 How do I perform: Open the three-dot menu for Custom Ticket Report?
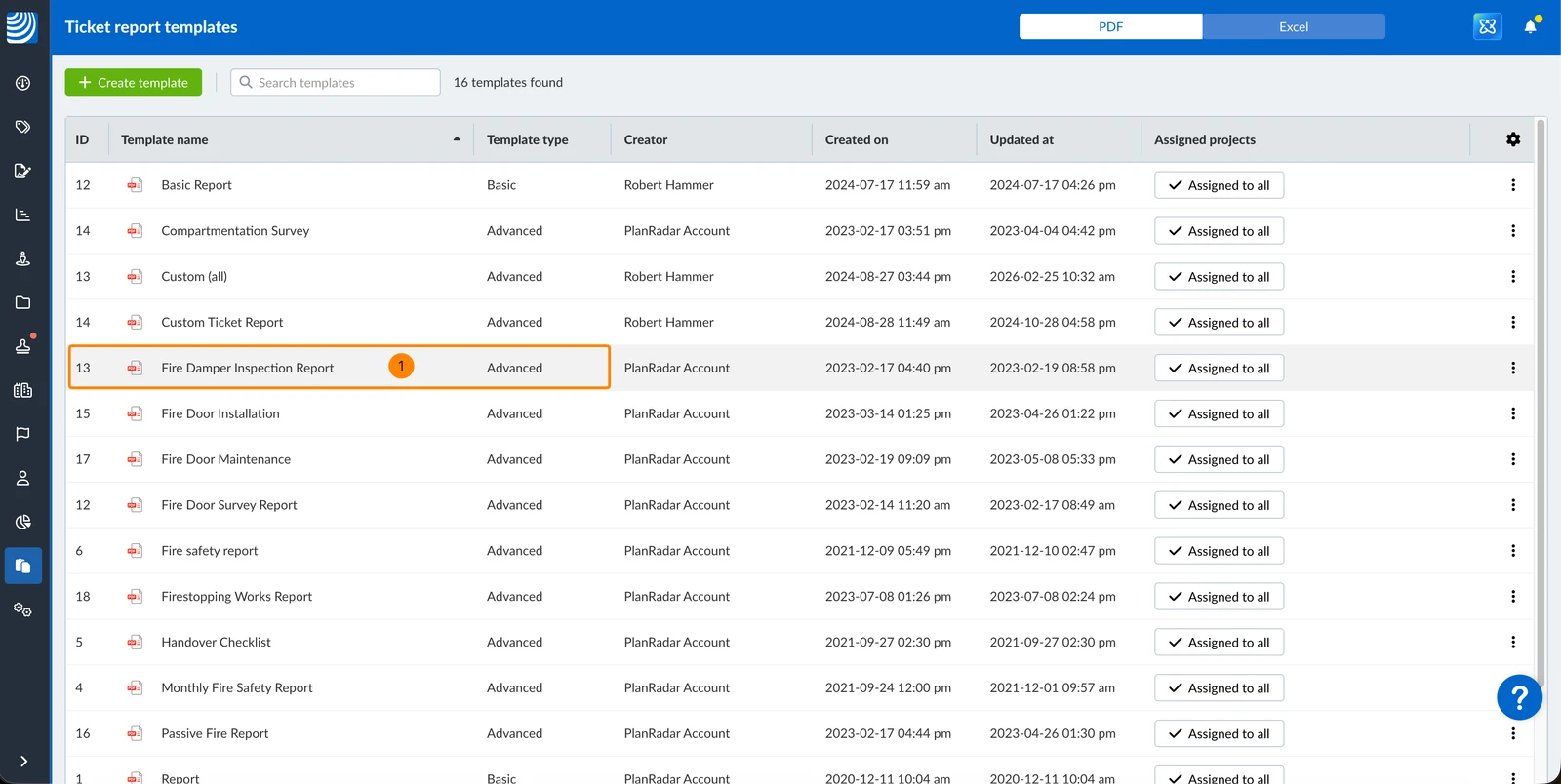click(x=1513, y=322)
